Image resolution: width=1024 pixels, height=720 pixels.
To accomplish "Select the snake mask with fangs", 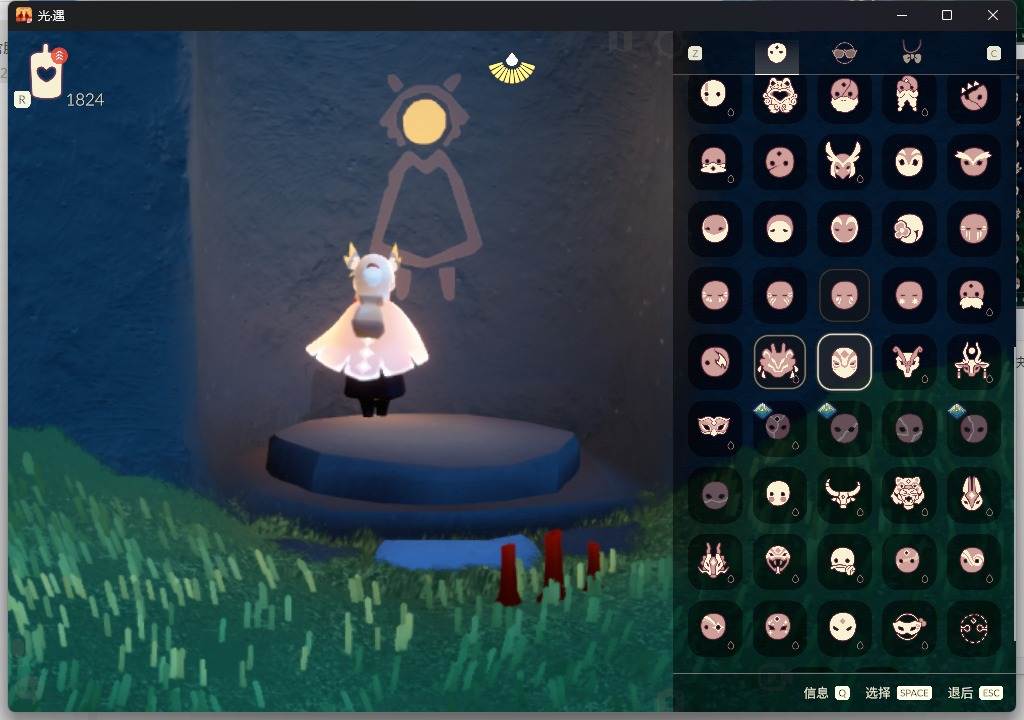I will (779, 560).
